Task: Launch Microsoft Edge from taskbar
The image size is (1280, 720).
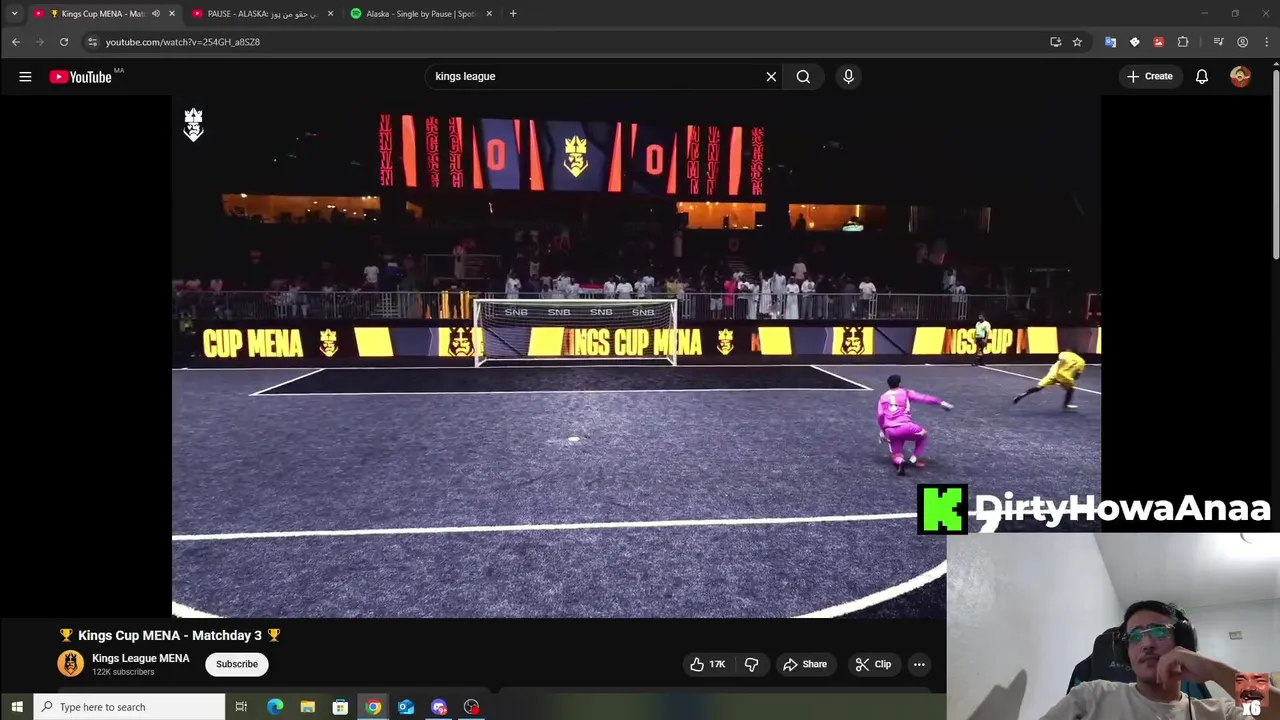Action: 274,707
